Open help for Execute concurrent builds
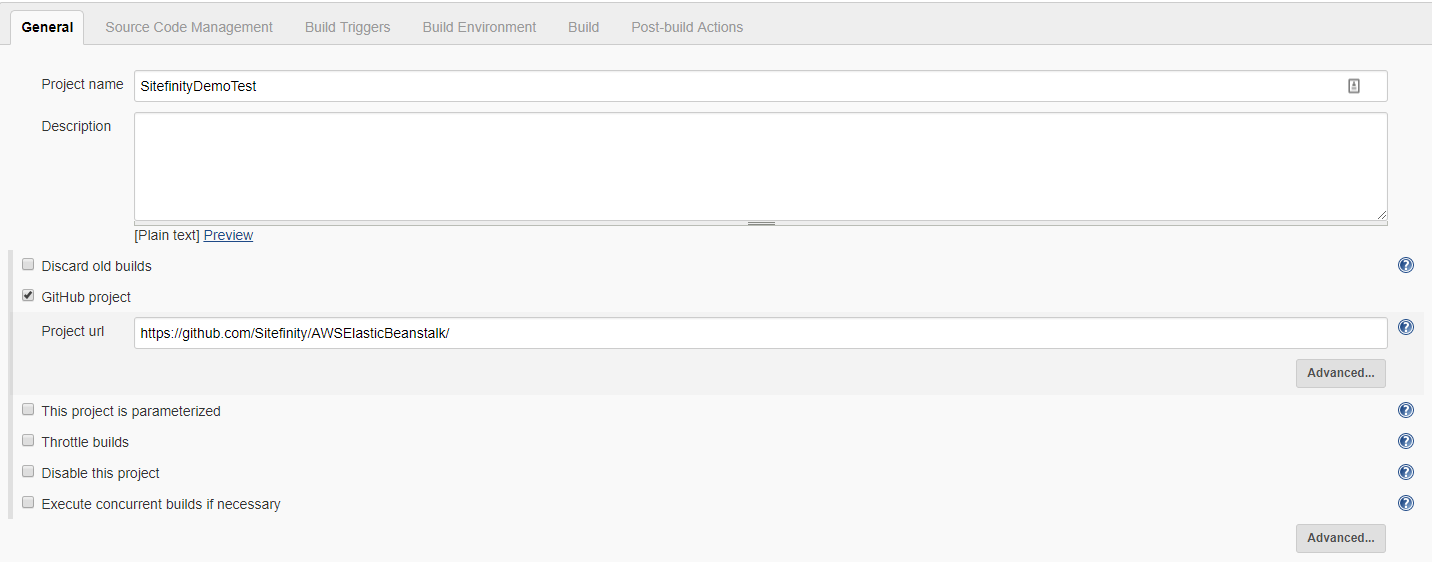Image resolution: width=1432 pixels, height=562 pixels. (1405, 503)
